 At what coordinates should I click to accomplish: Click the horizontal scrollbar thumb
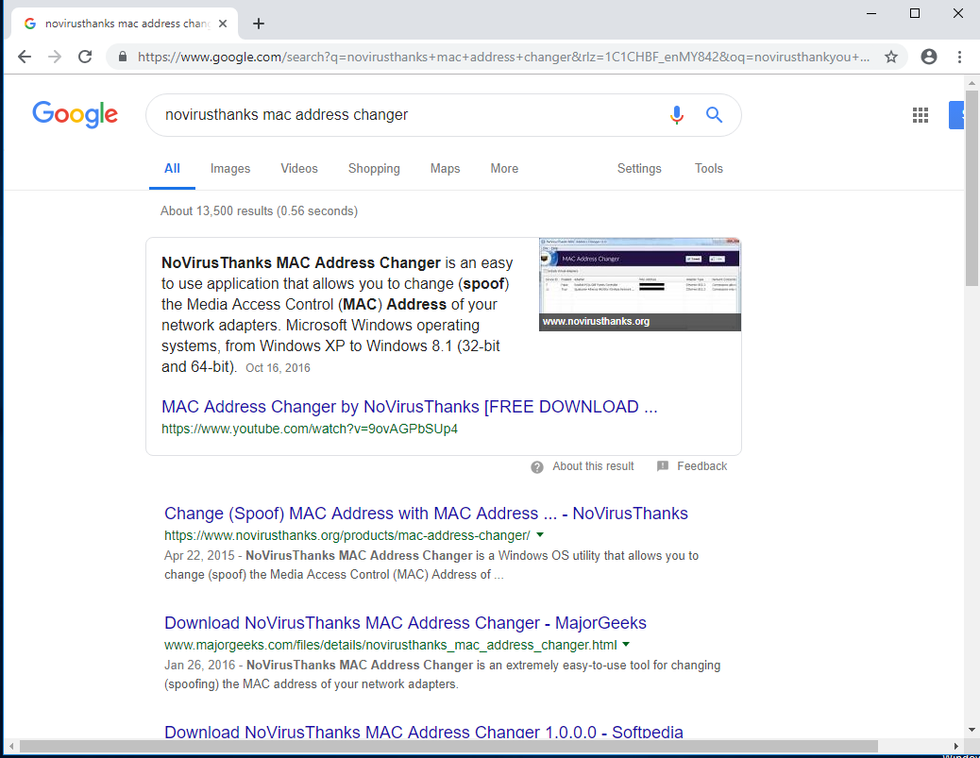pyautogui.click(x=449, y=746)
